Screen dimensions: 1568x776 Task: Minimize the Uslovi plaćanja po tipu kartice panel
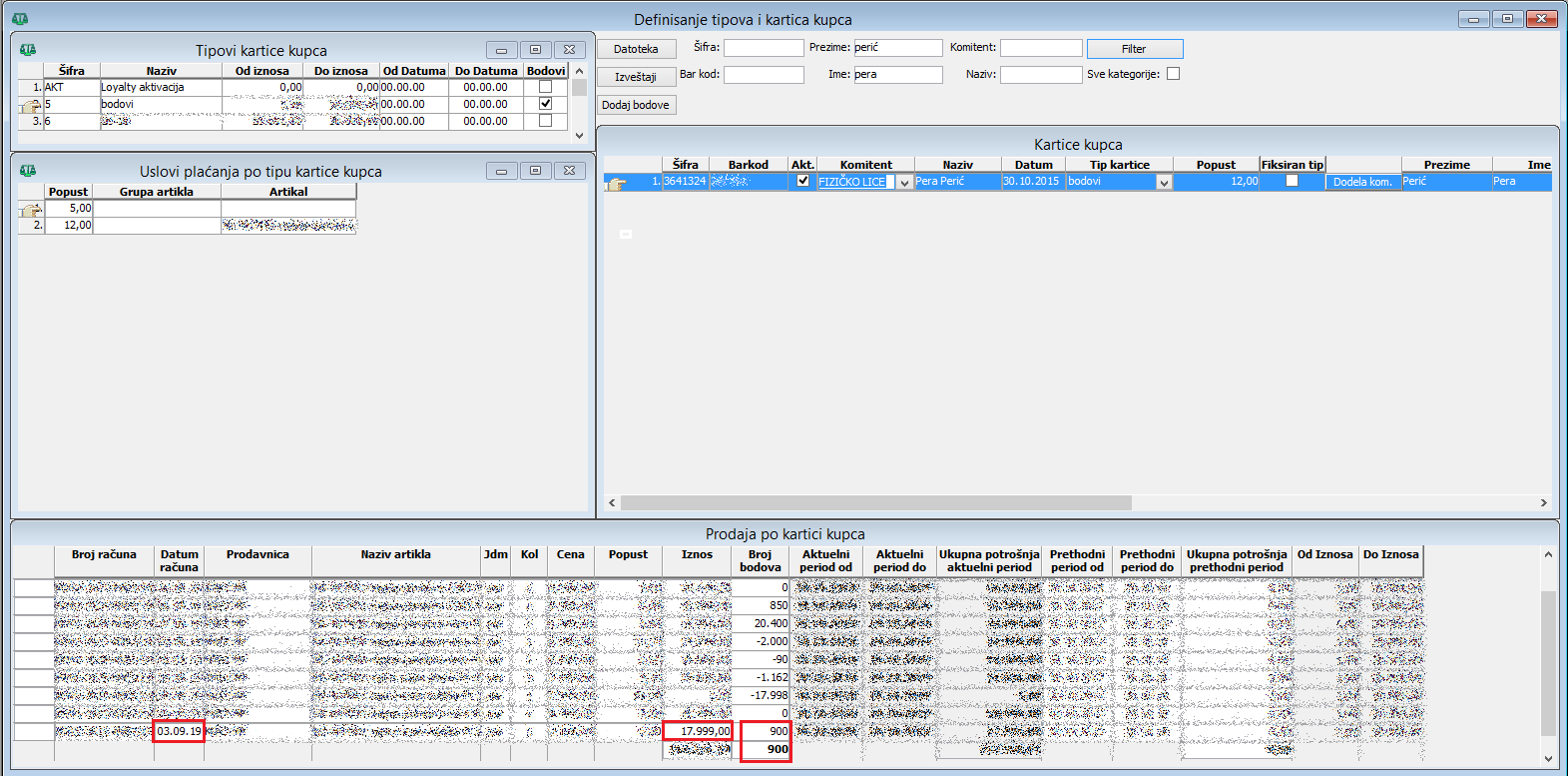(x=501, y=171)
